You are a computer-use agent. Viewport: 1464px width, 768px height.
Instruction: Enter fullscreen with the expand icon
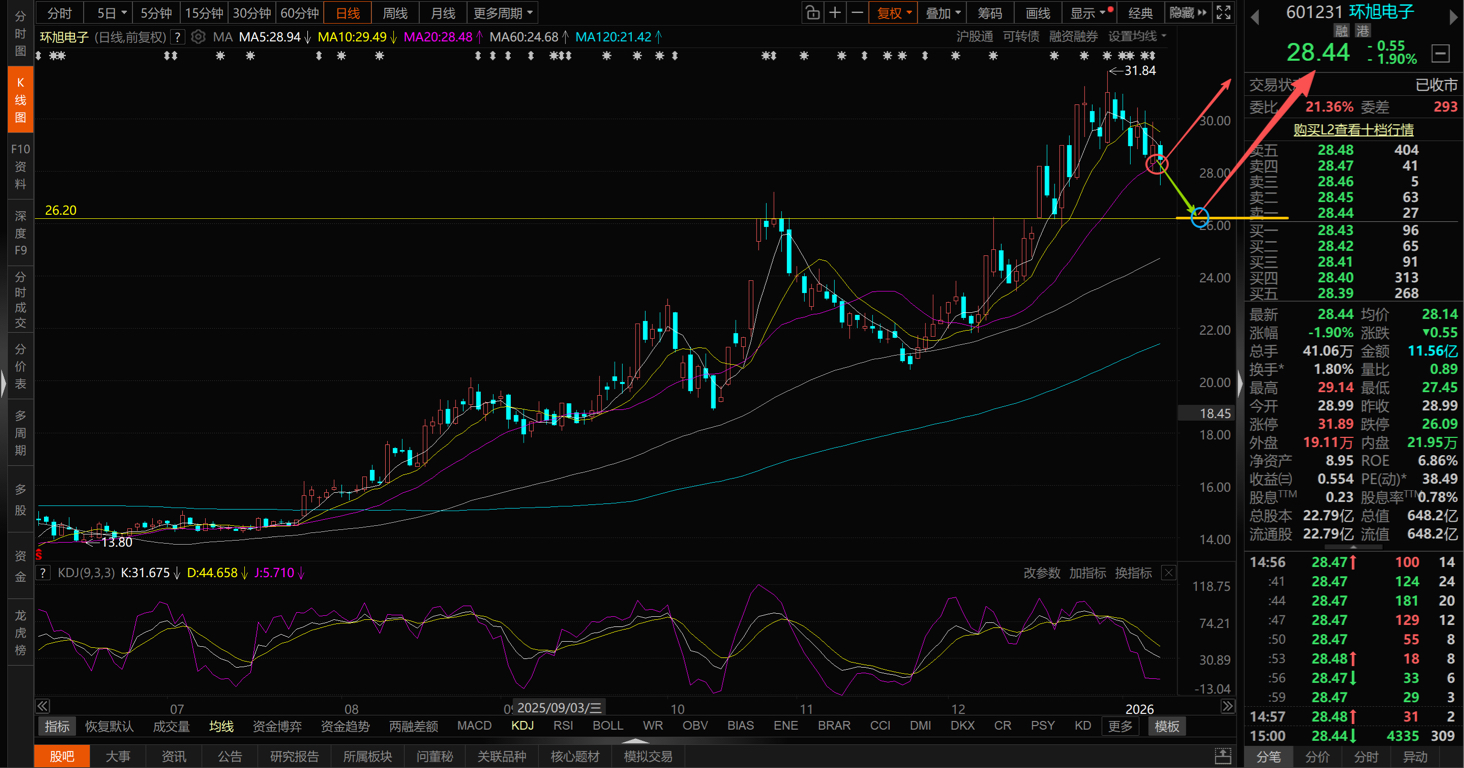click(x=1223, y=13)
